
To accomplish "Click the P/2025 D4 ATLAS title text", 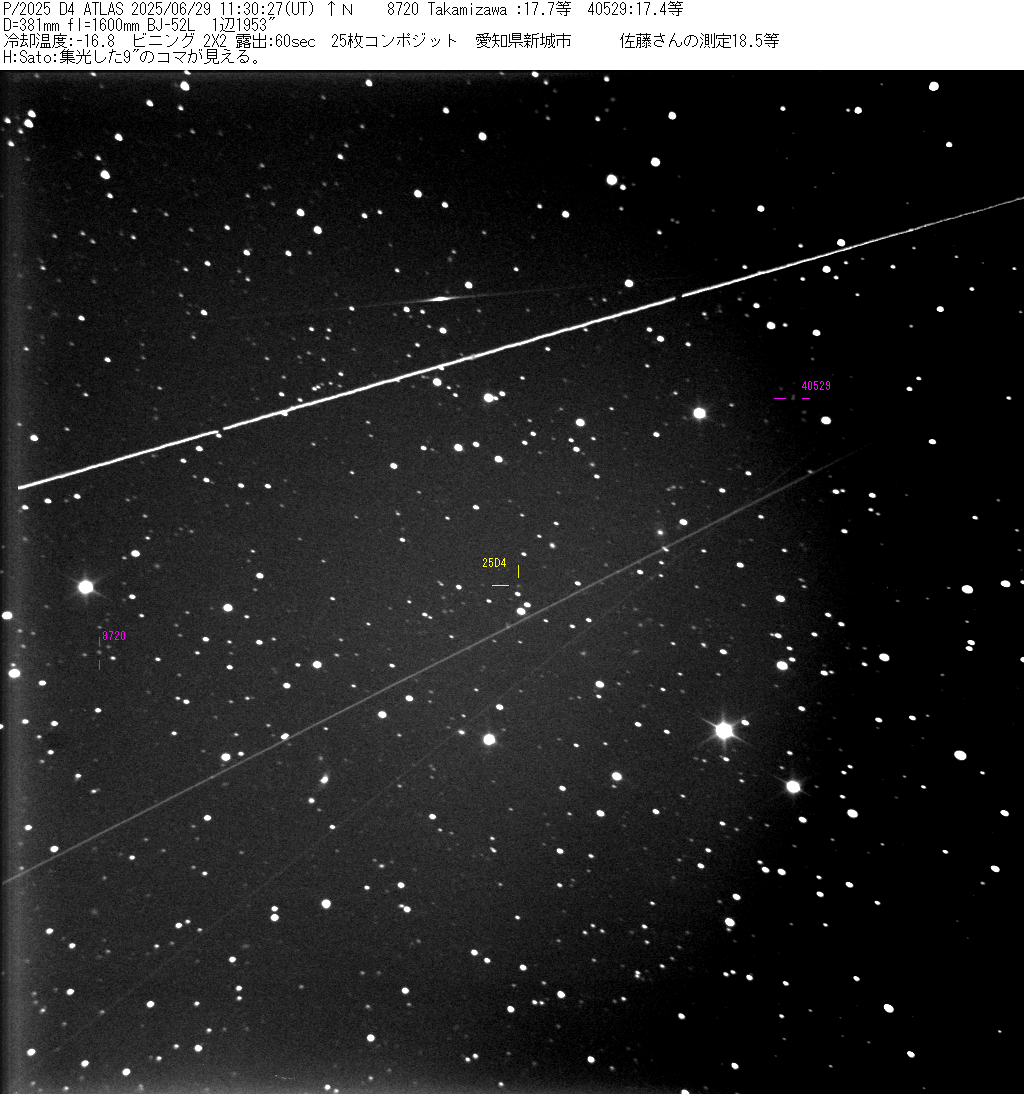I will (x=63, y=9).
